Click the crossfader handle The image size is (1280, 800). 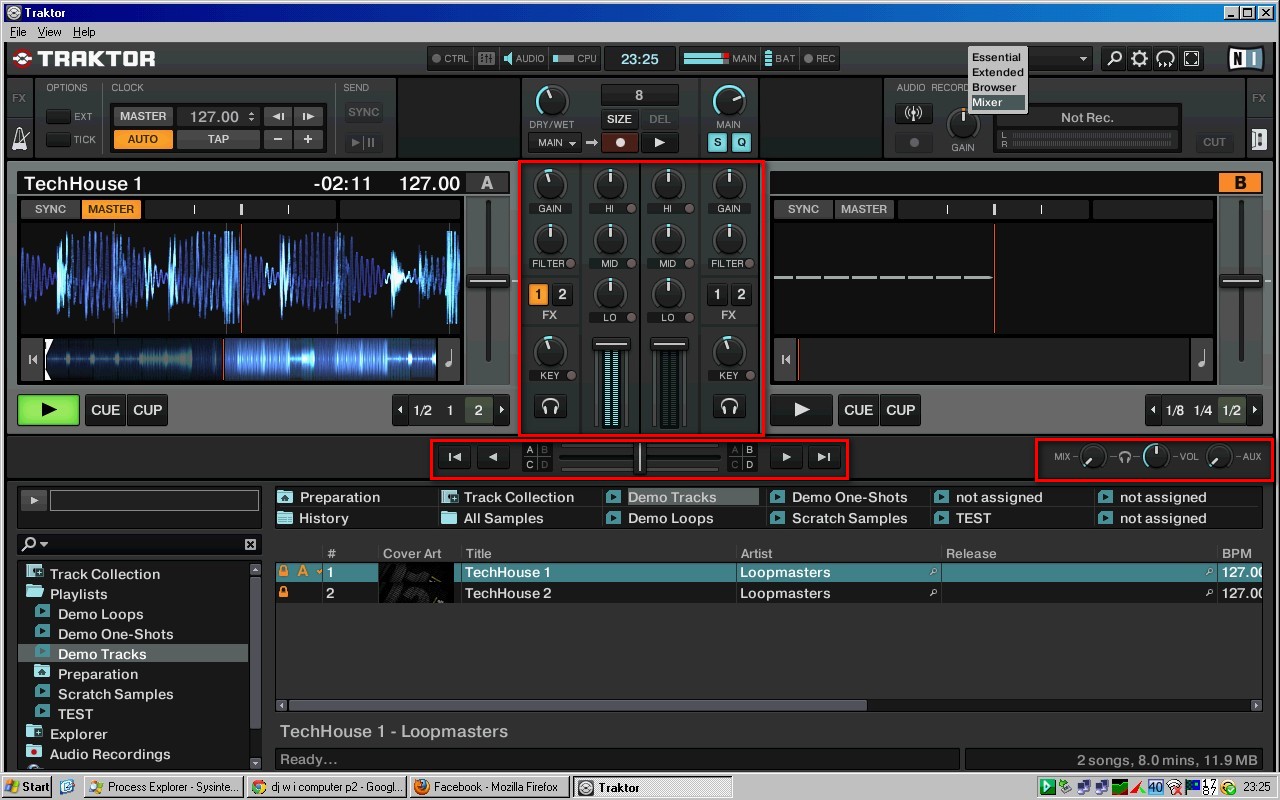[639, 457]
